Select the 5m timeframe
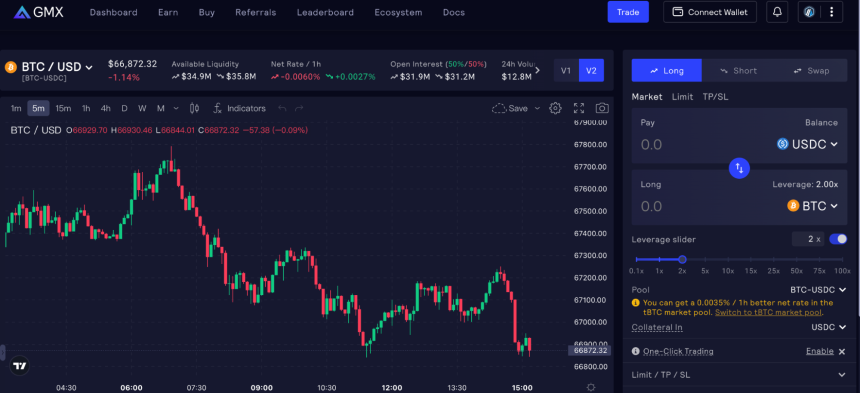The width and height of the screenshot is (860, 393). (38, 109)
